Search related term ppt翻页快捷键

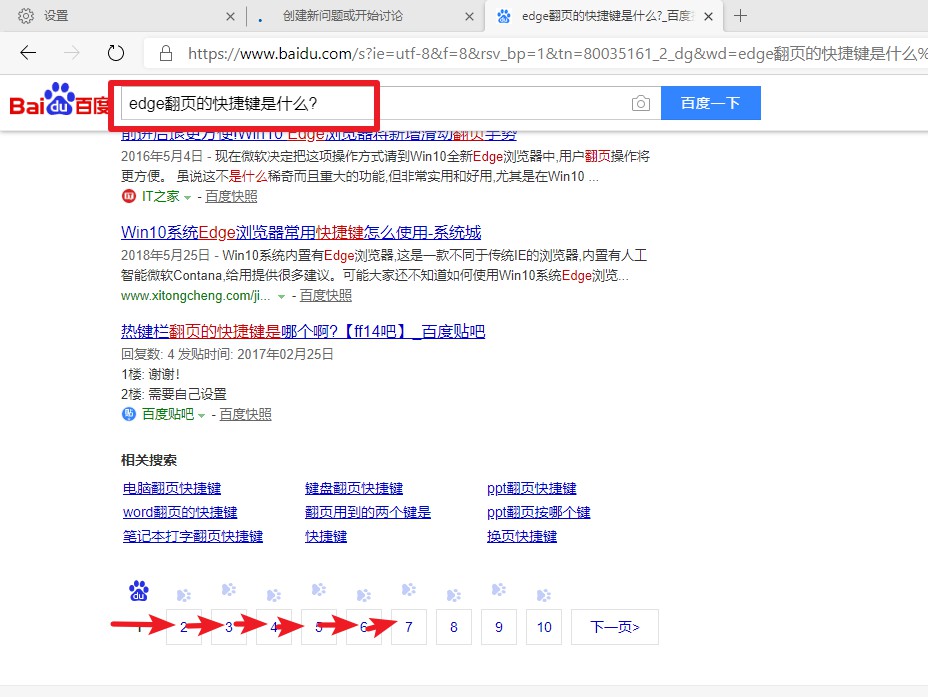click(x=531, y=488)
